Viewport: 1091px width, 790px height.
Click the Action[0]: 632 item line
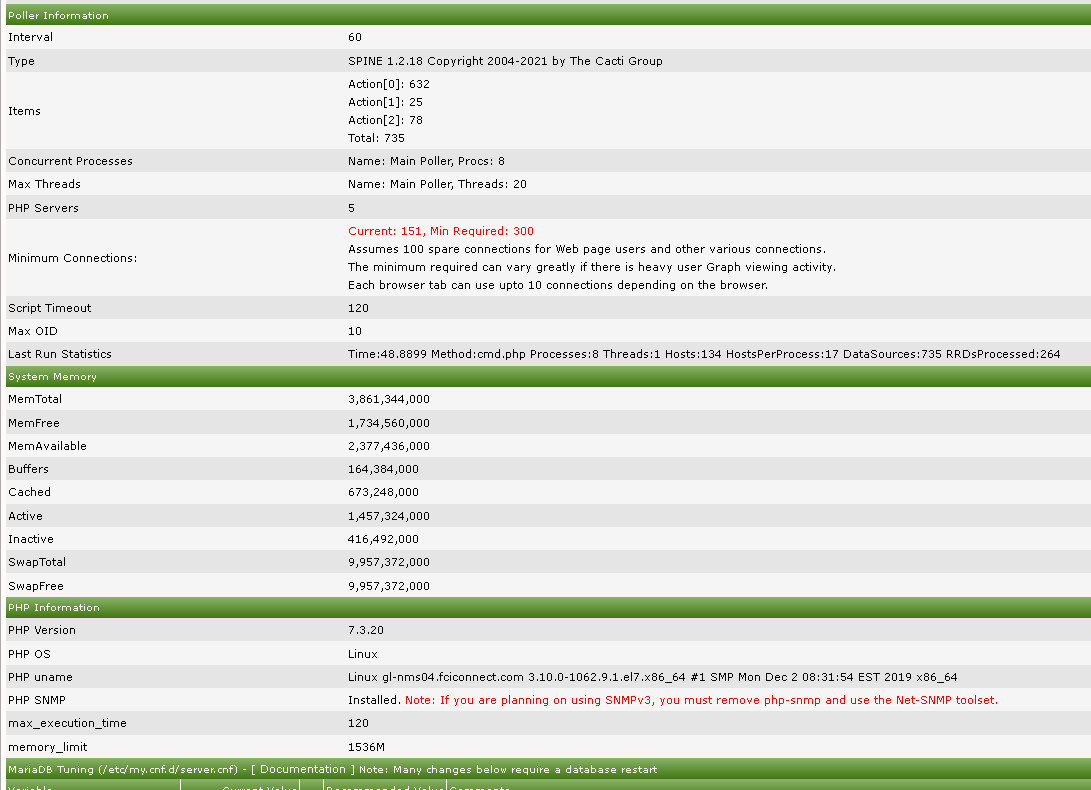click(389, 84)
